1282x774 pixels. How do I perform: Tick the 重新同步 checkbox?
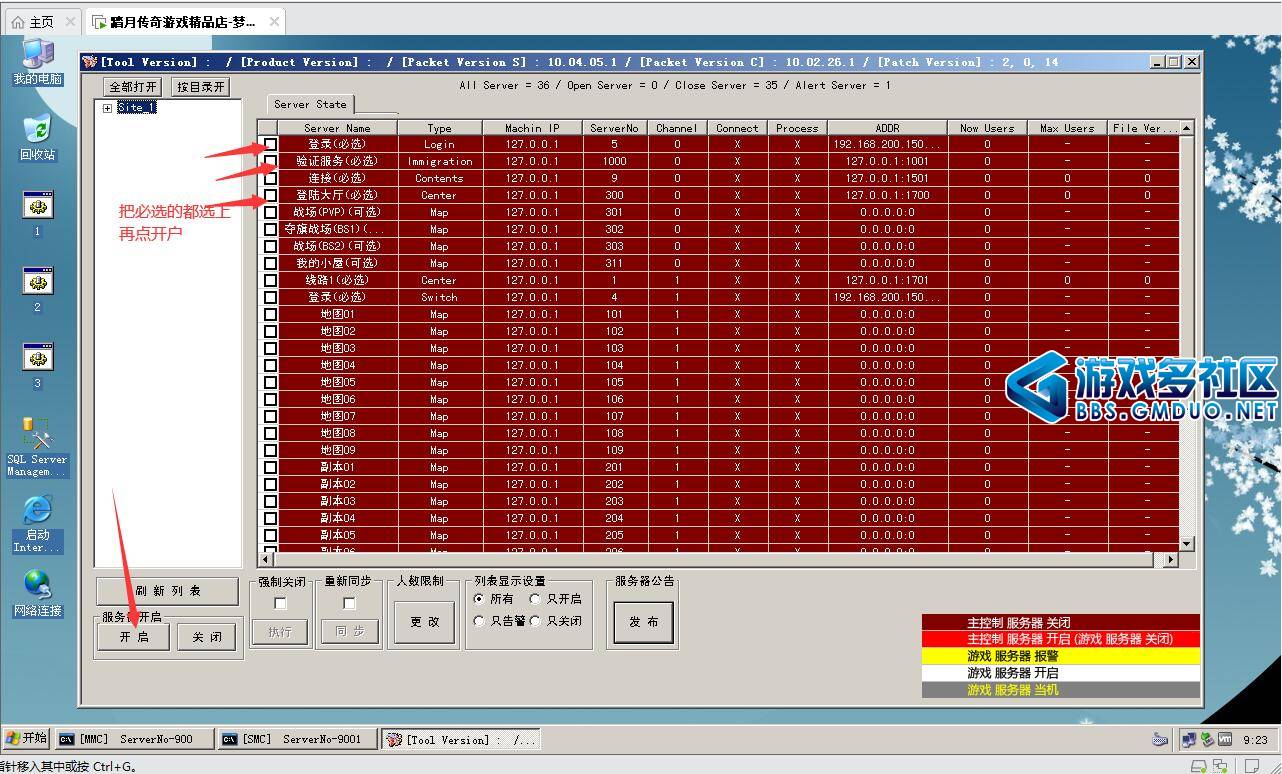pos(349,603)
